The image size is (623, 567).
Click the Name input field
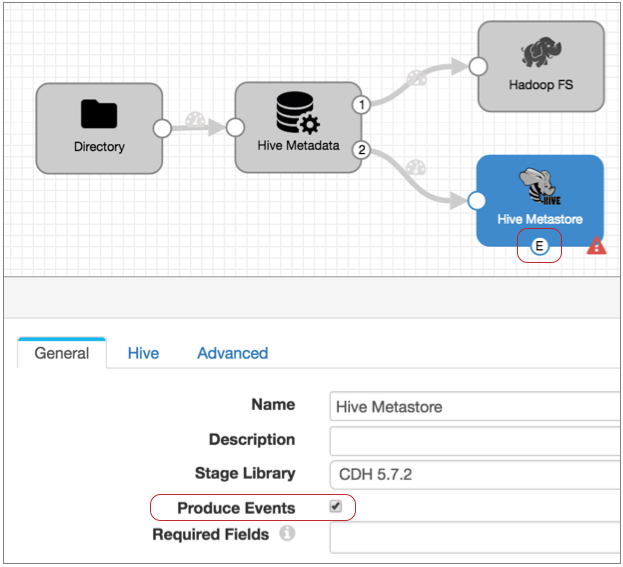click(474, 407)
